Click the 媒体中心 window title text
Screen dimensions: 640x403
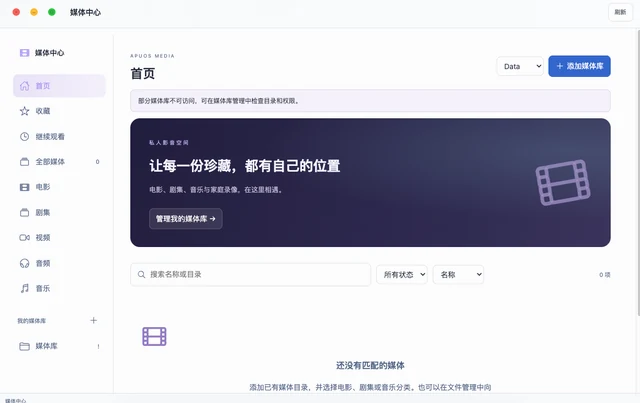(85, 12)
